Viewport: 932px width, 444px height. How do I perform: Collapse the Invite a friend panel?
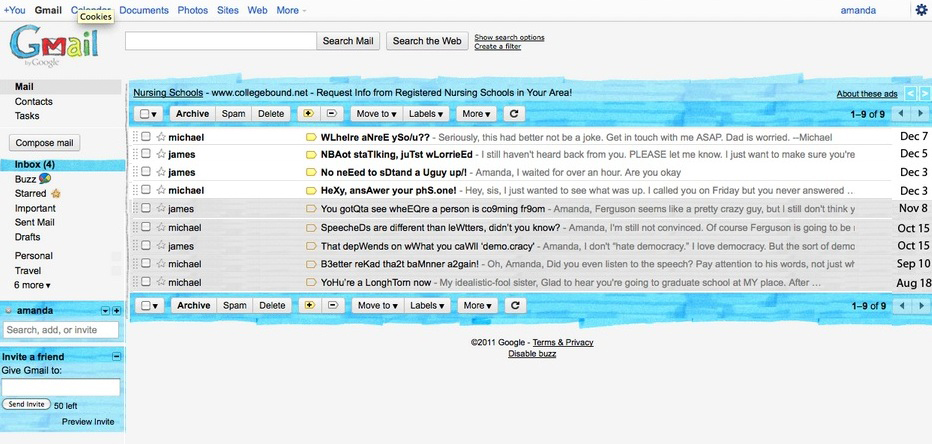tap(116, 356)
